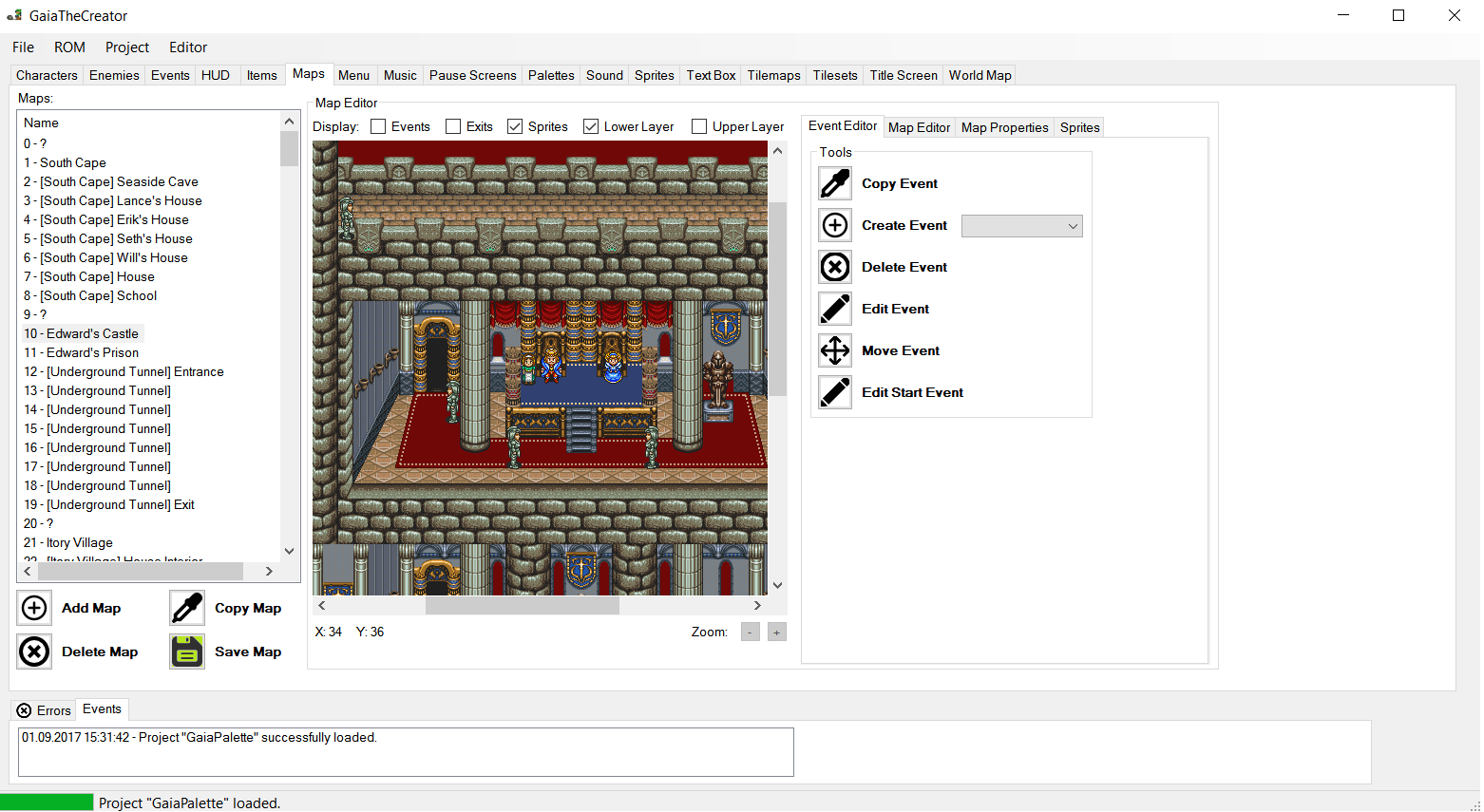Select the Edit Start Event tool
Image resolution: width=1484 pixels, height=812 pixels.
[834, 392]
